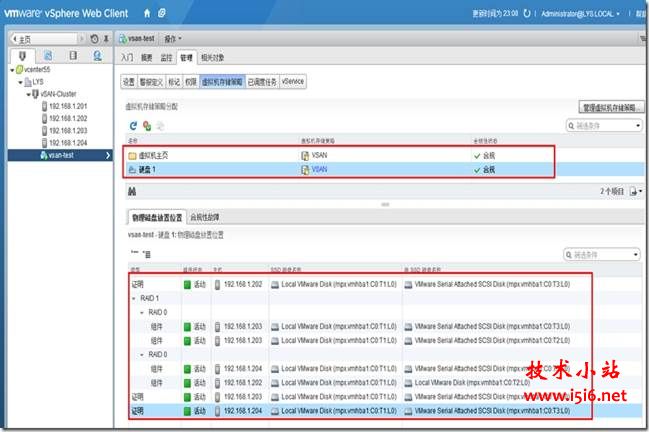Refresh the client using the top-bar refresh icon
This screenshot has height=432, width=649.
click(x=526, y=13)
